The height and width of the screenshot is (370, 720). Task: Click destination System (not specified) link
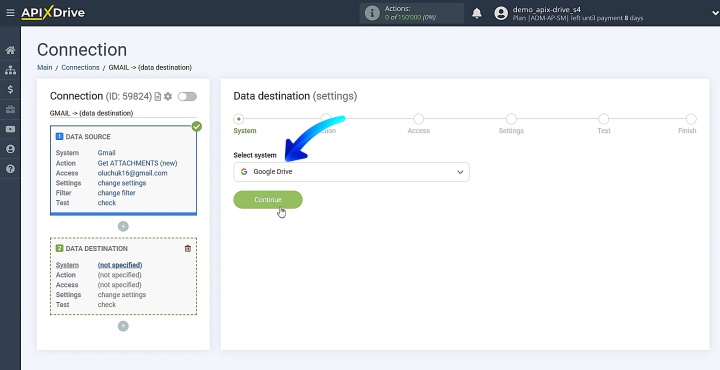tap(120, 265)
